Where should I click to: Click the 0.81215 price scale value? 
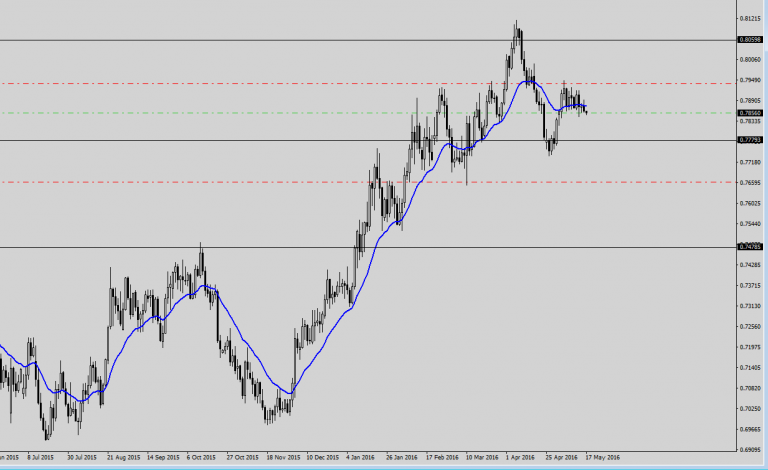(x=752, y=18)
